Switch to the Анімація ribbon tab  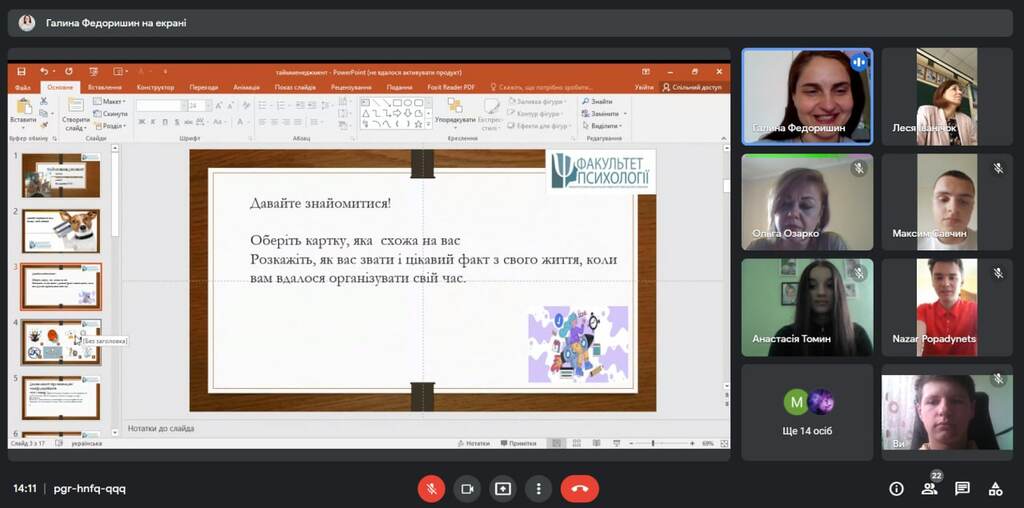(246, 87)
